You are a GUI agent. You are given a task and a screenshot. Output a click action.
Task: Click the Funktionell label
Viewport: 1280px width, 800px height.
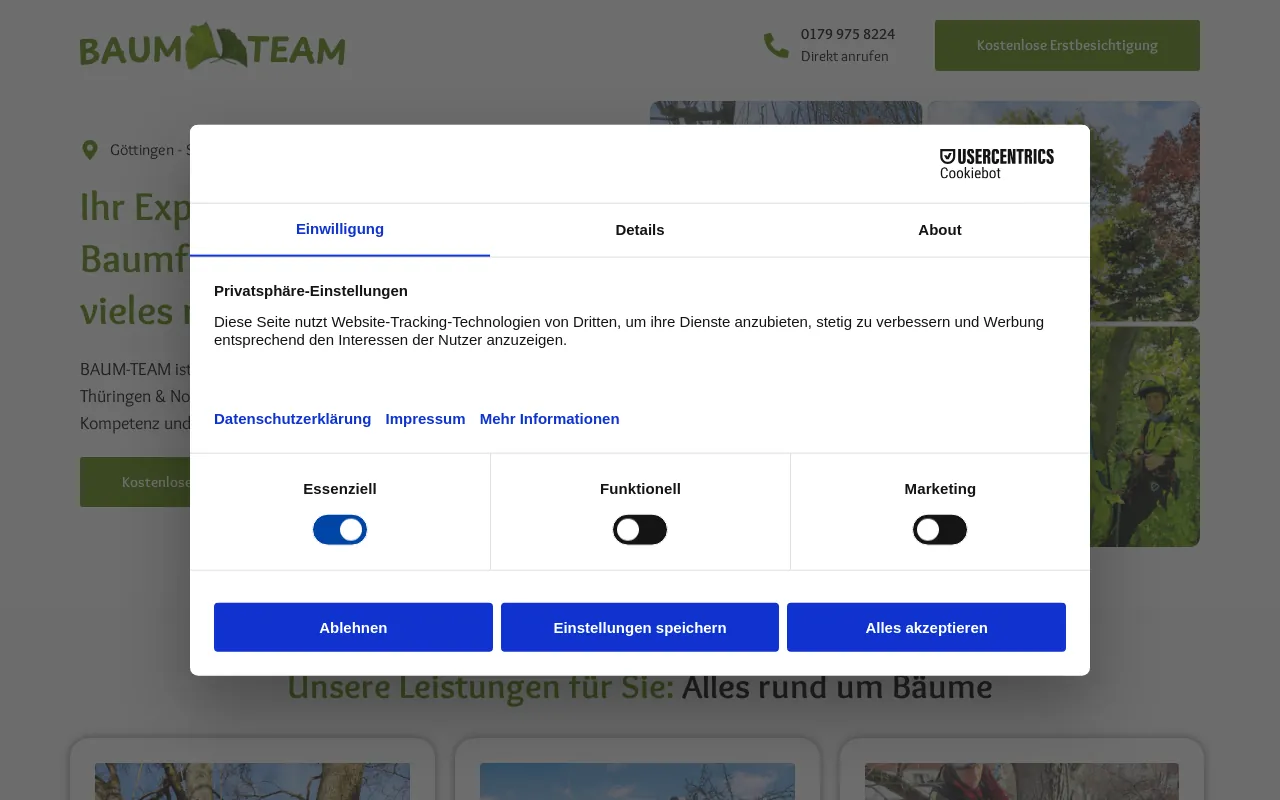[x=640, y=489]
